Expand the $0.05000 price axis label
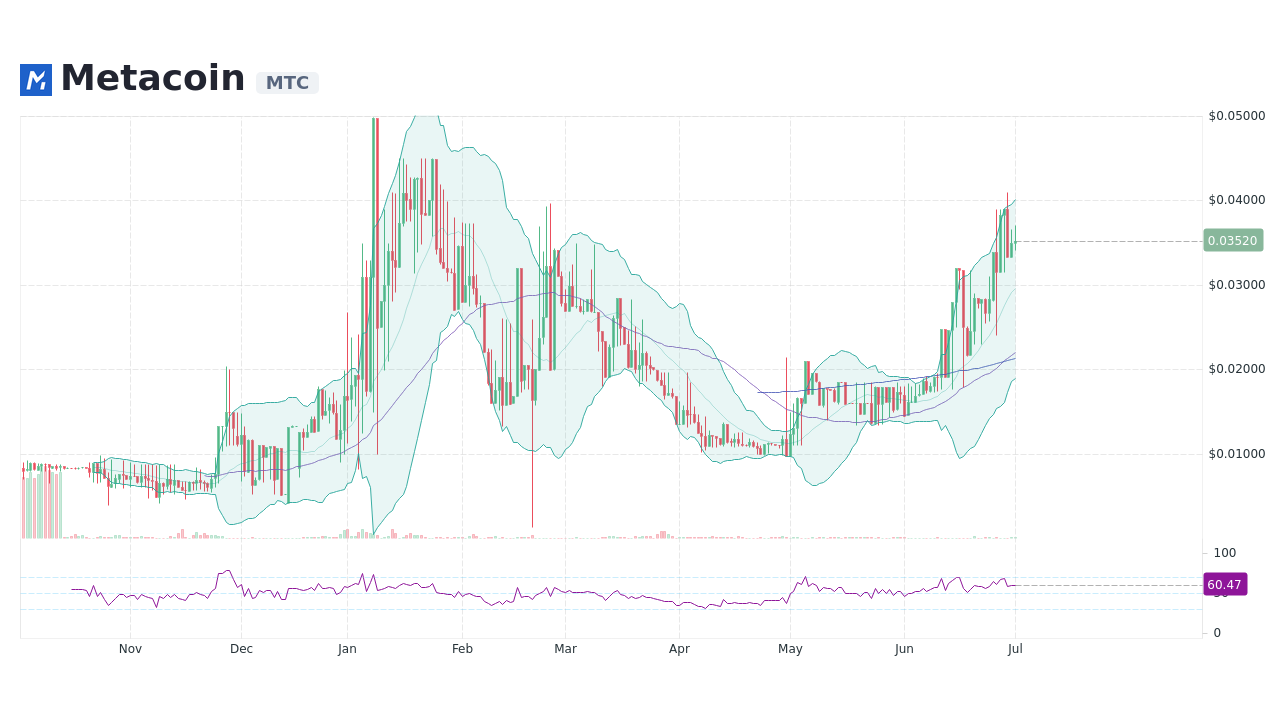The image size is (1280, 720). tap(1235, 116)
